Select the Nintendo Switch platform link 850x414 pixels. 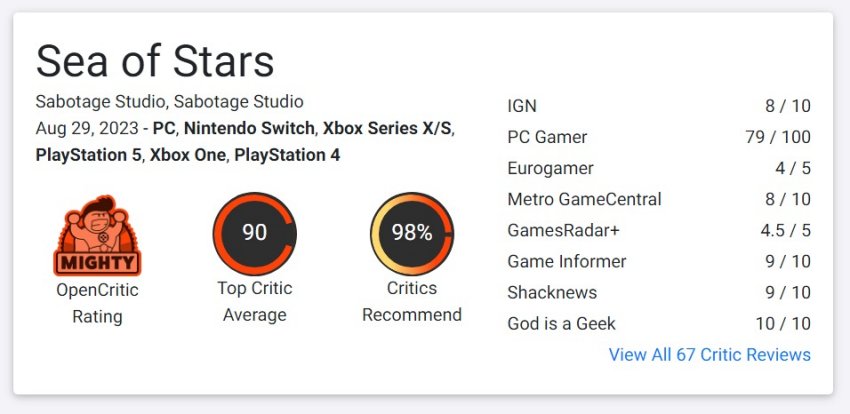pyautogui.click(x=249, y=128)
